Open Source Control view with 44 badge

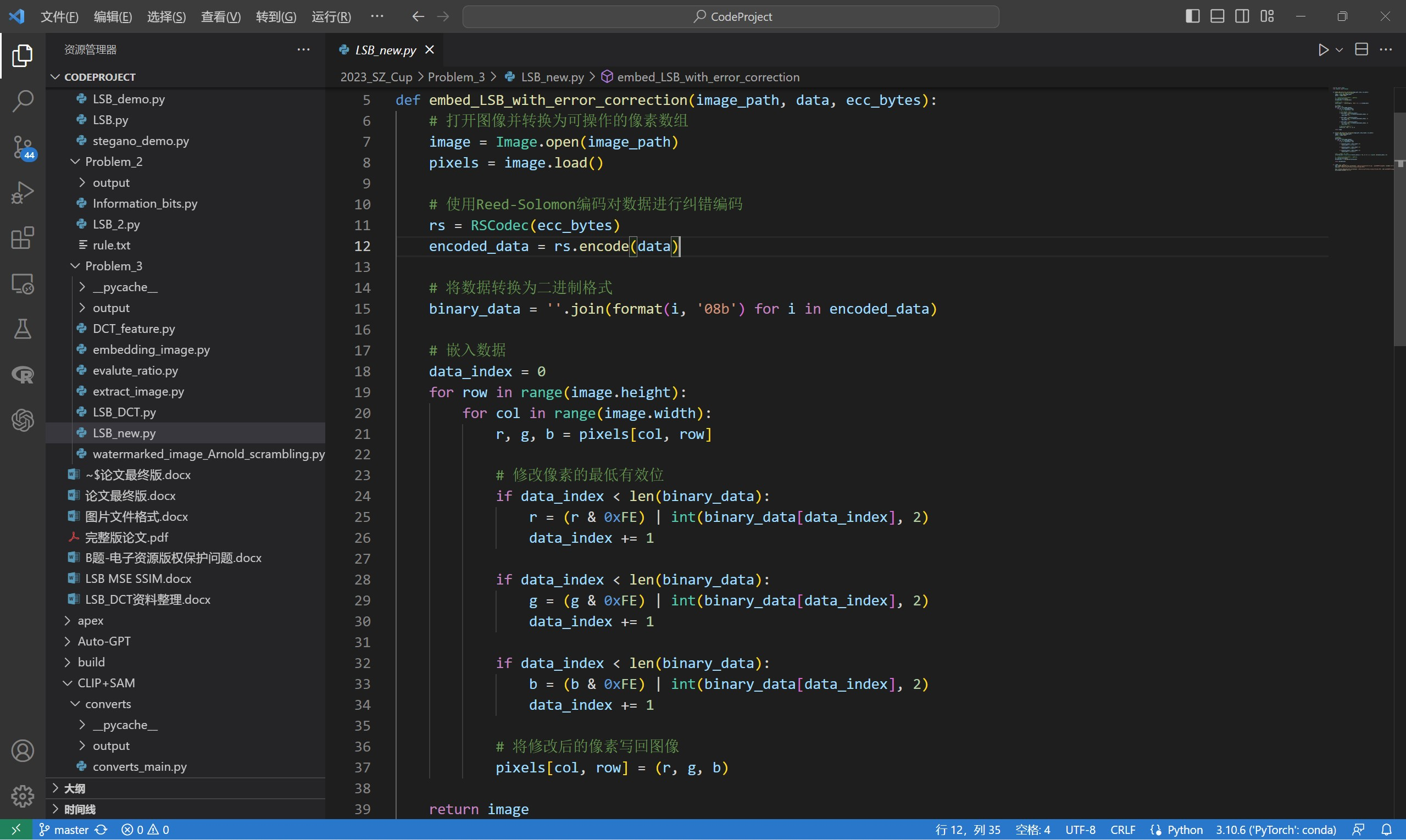coord(23,147)
